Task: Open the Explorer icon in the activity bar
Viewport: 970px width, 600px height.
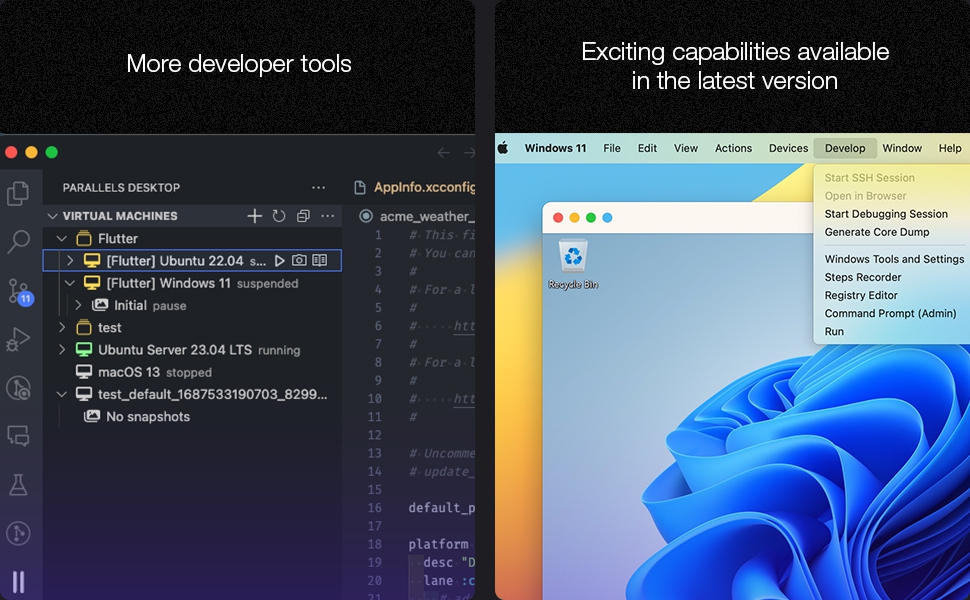Action: pos(18,193)
